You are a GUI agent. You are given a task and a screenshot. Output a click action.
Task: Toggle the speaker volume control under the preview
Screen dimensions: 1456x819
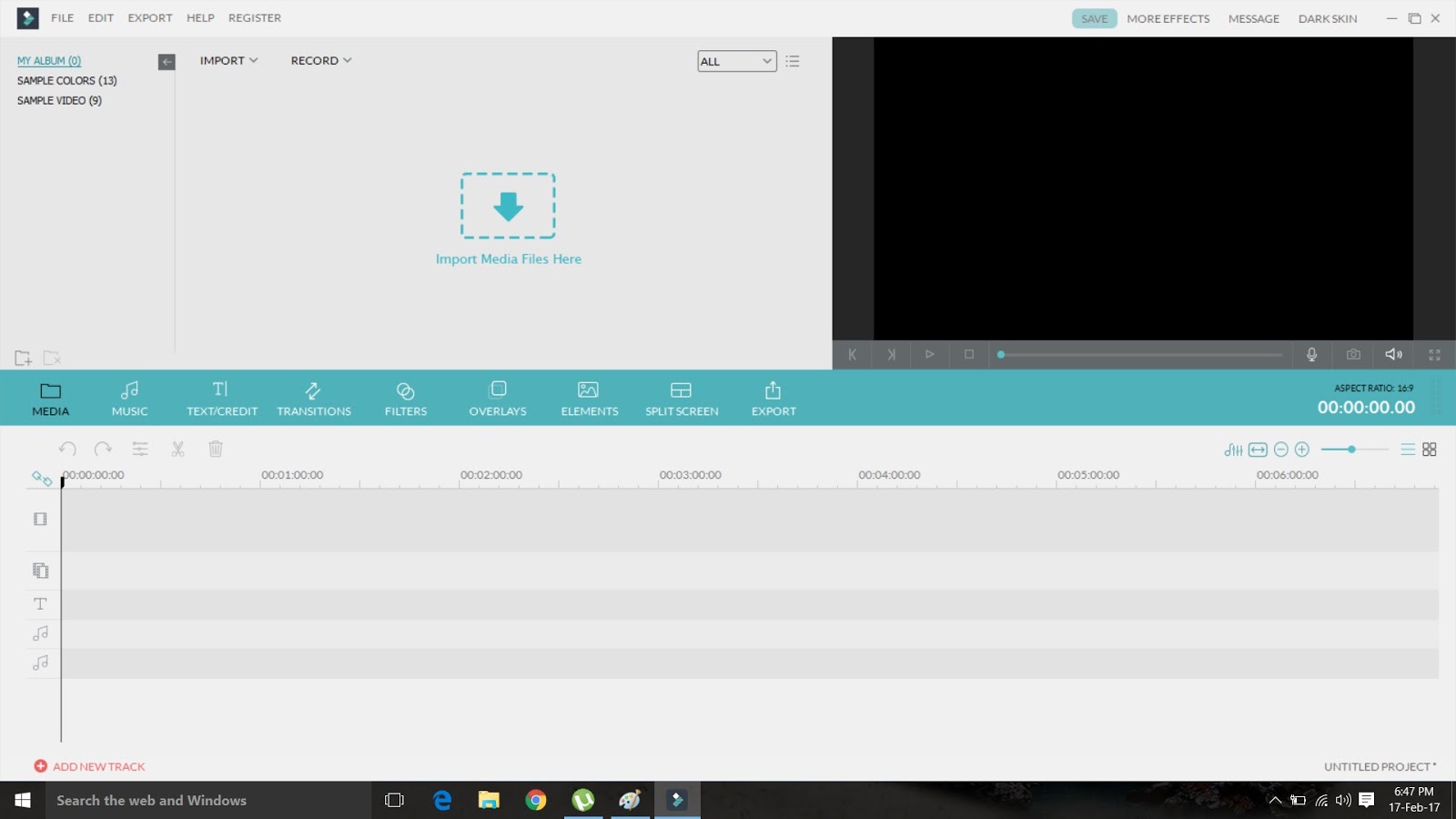[1392, 354]
